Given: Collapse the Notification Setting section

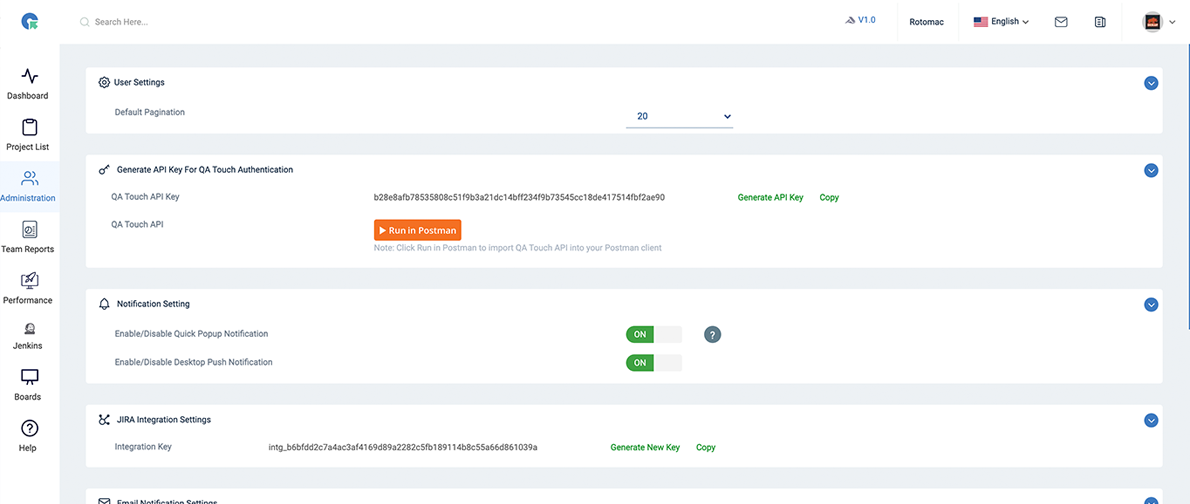Looking at the screenshot, I should coord(1151,304).
